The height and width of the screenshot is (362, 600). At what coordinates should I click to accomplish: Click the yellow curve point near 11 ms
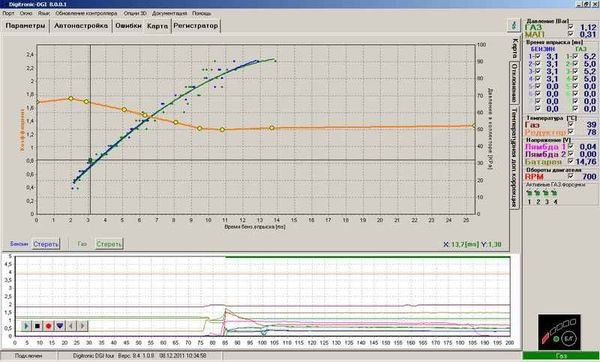[x=222, y=130]
